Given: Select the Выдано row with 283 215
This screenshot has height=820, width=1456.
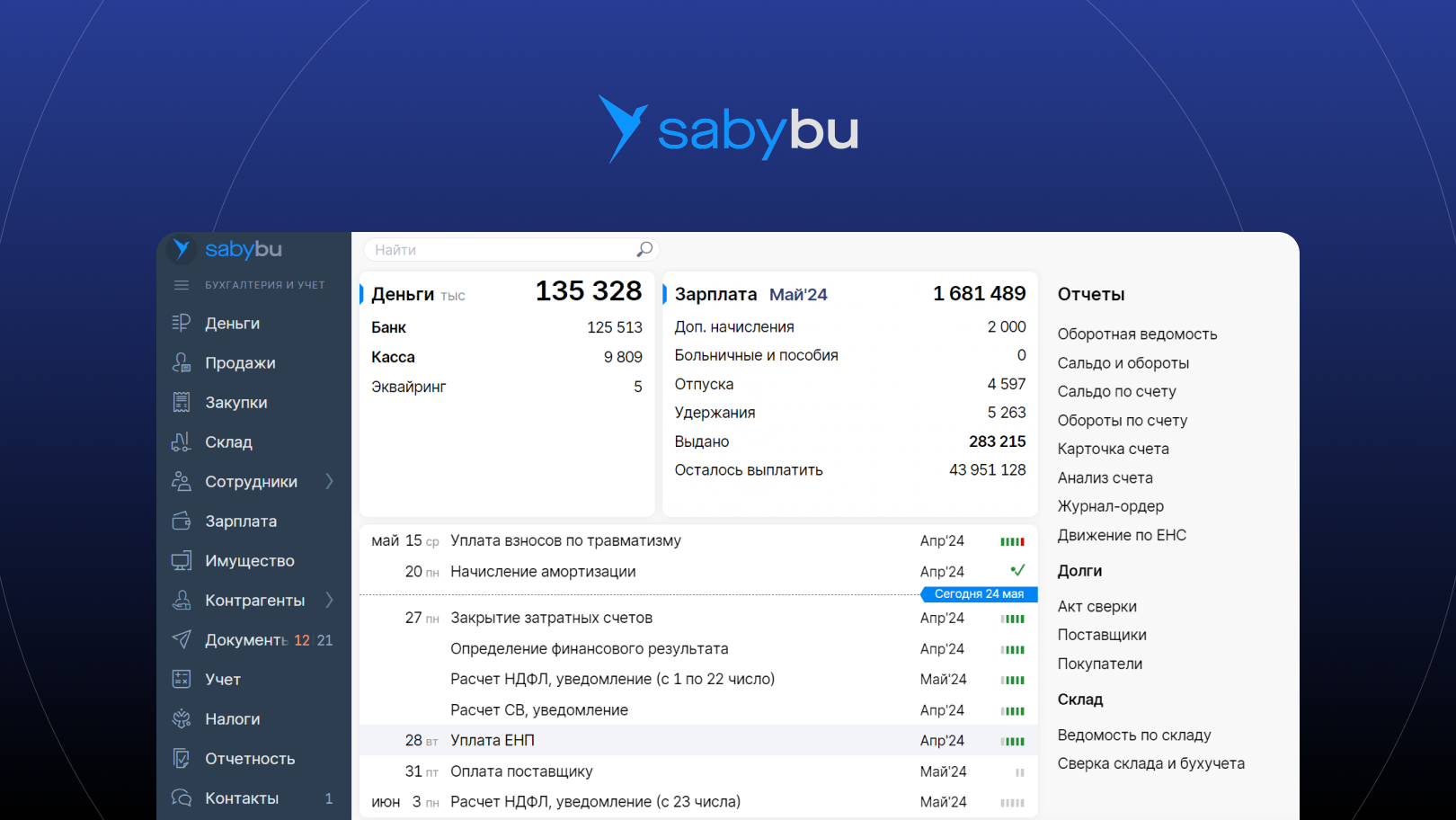Looking at the screenshot, I should point(850,441).
